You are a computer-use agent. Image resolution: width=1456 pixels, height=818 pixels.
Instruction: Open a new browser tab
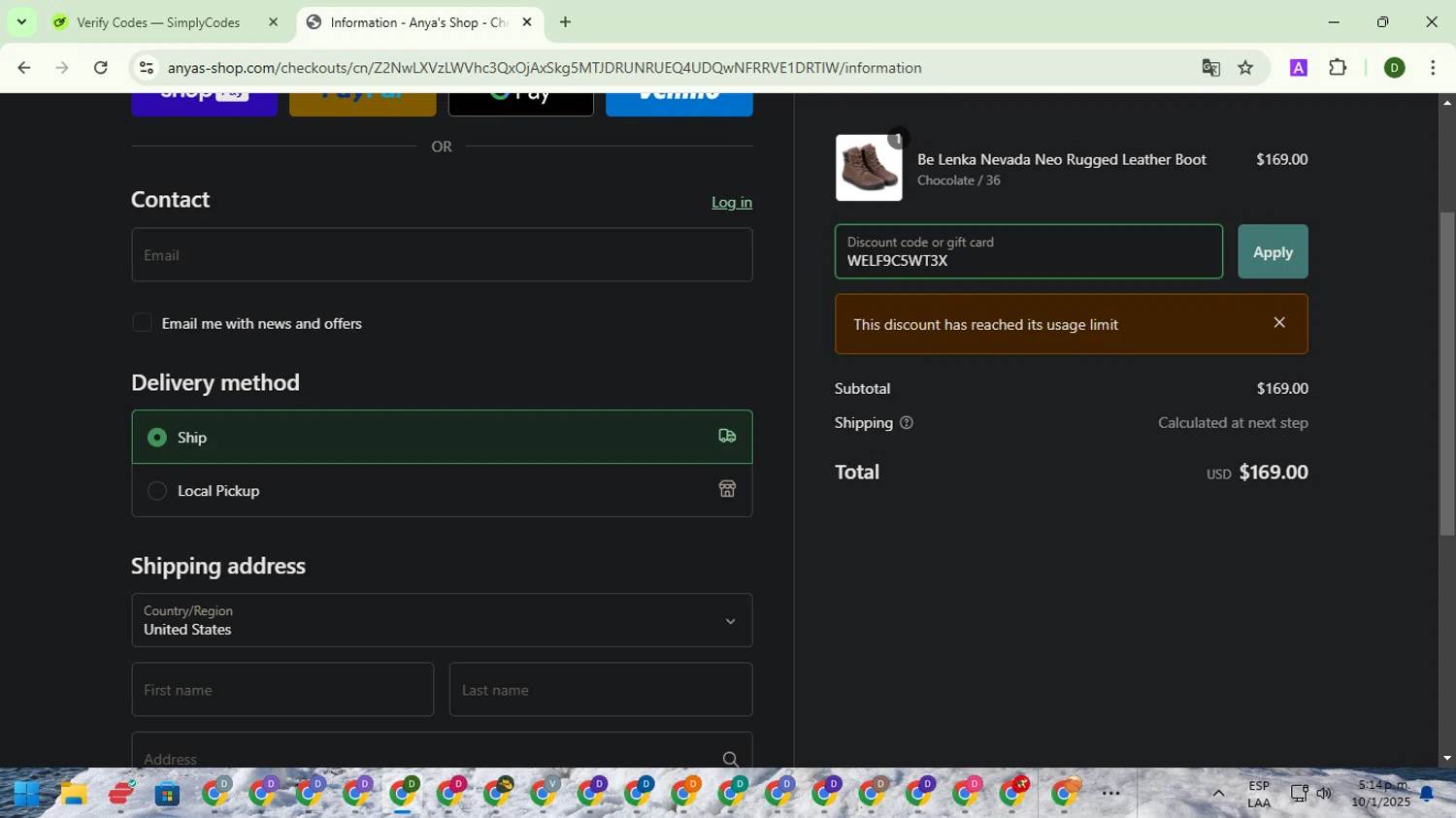pyautogui.click(x=565, y=22)
